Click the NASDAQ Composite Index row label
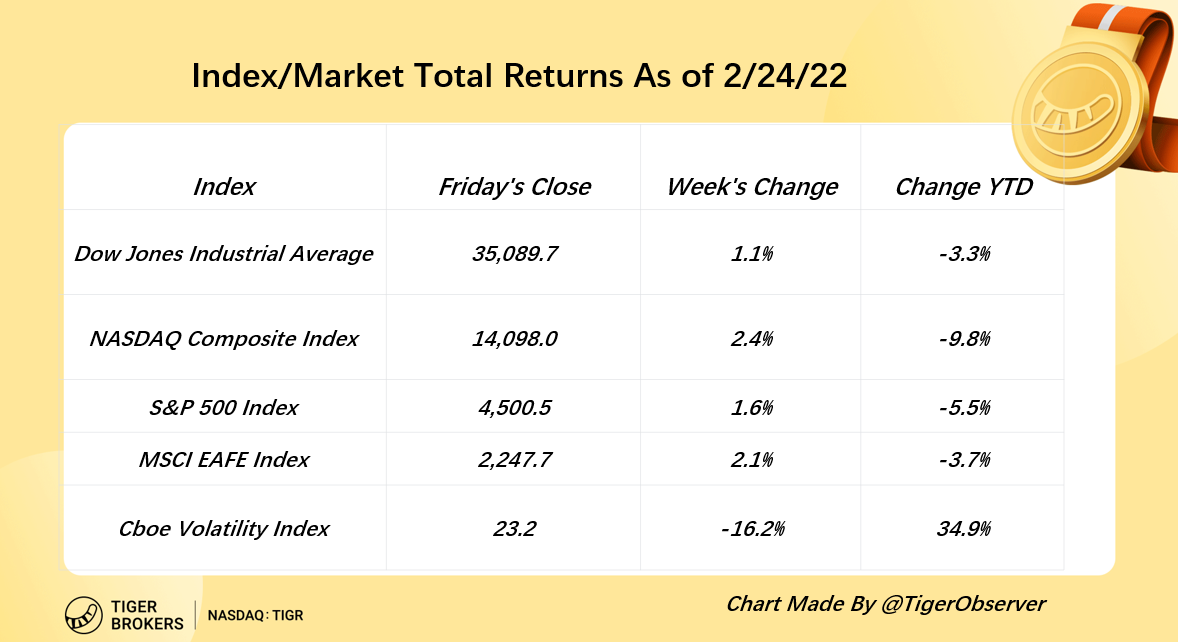The height and width of the screenshot is (642, 1178). click(224, 339)
